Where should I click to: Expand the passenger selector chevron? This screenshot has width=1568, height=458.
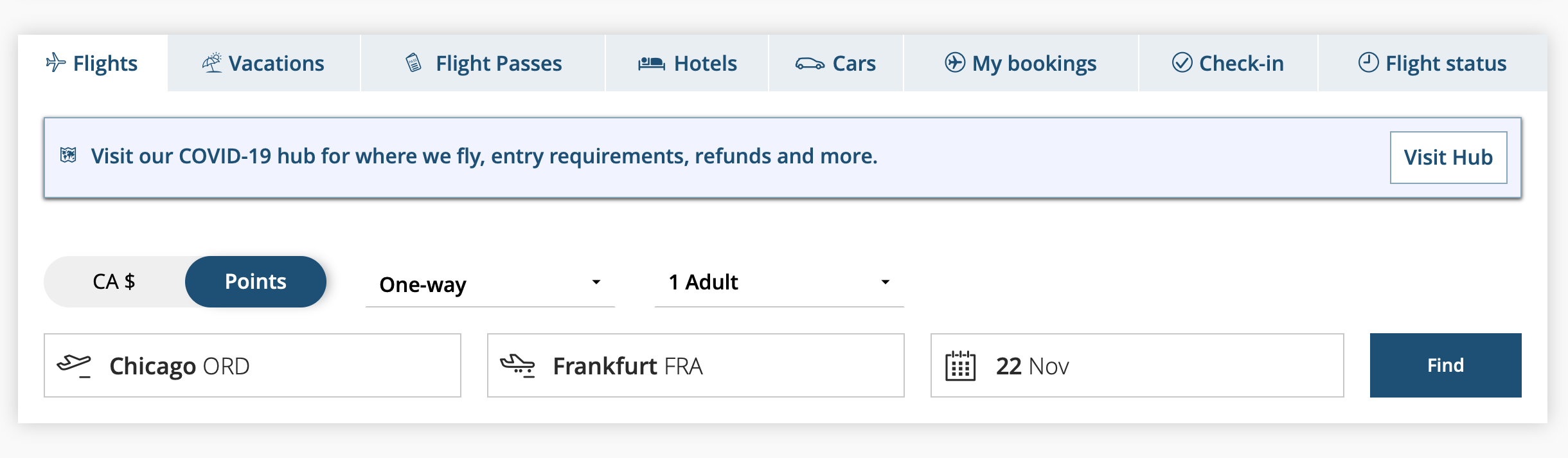pyautogui.click(x=886, y=282)
